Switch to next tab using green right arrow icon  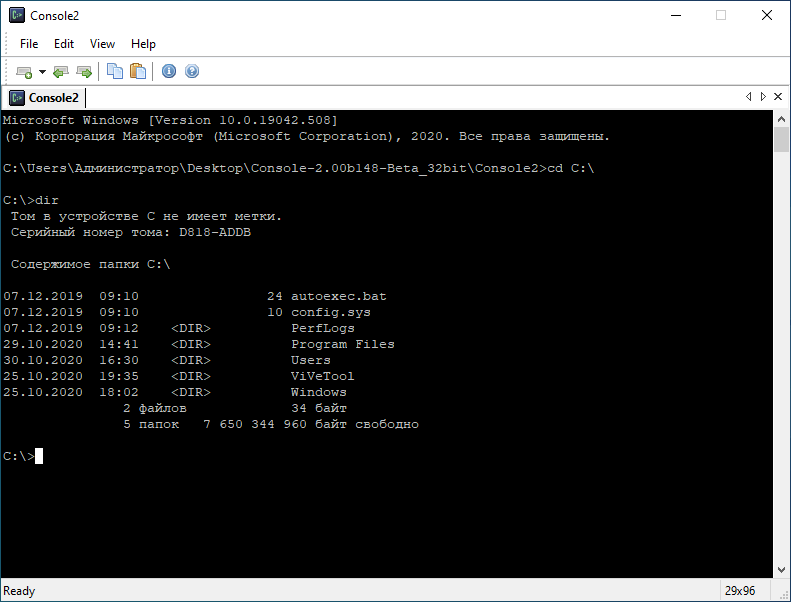[x=84, y=72]
